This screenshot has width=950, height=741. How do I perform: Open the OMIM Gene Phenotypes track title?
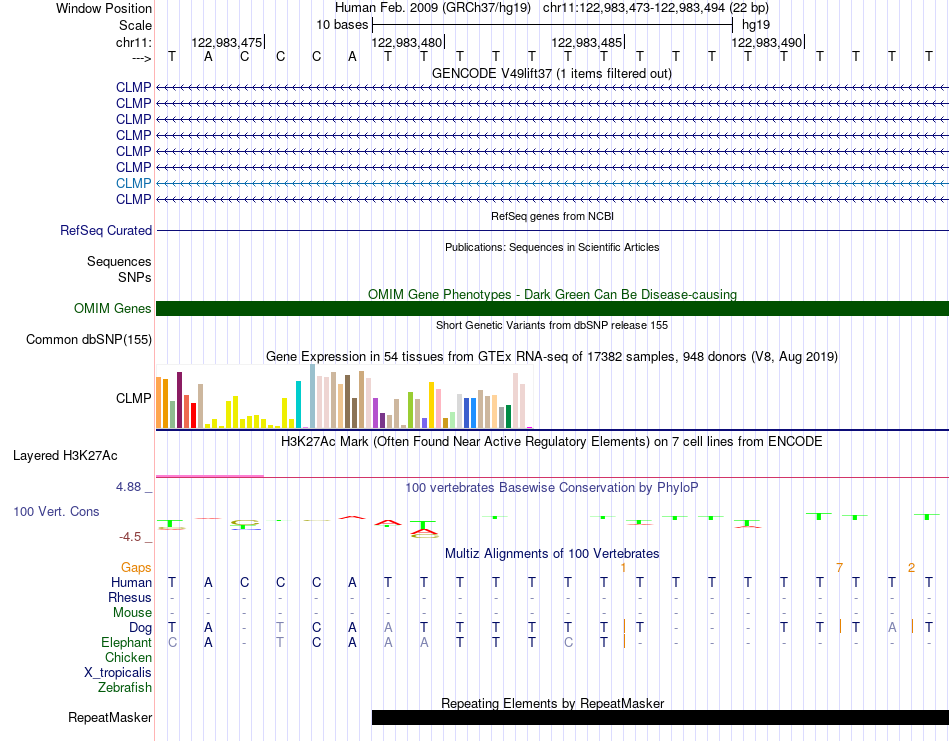coord(552,294)
